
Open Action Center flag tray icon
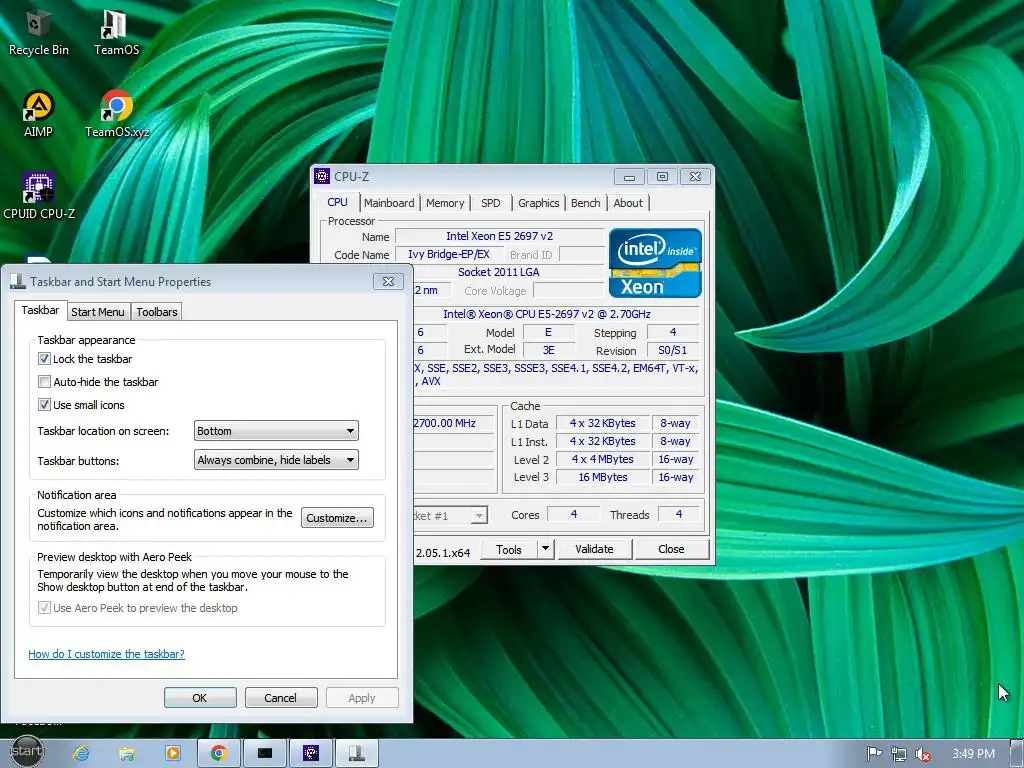click(874, 754)
